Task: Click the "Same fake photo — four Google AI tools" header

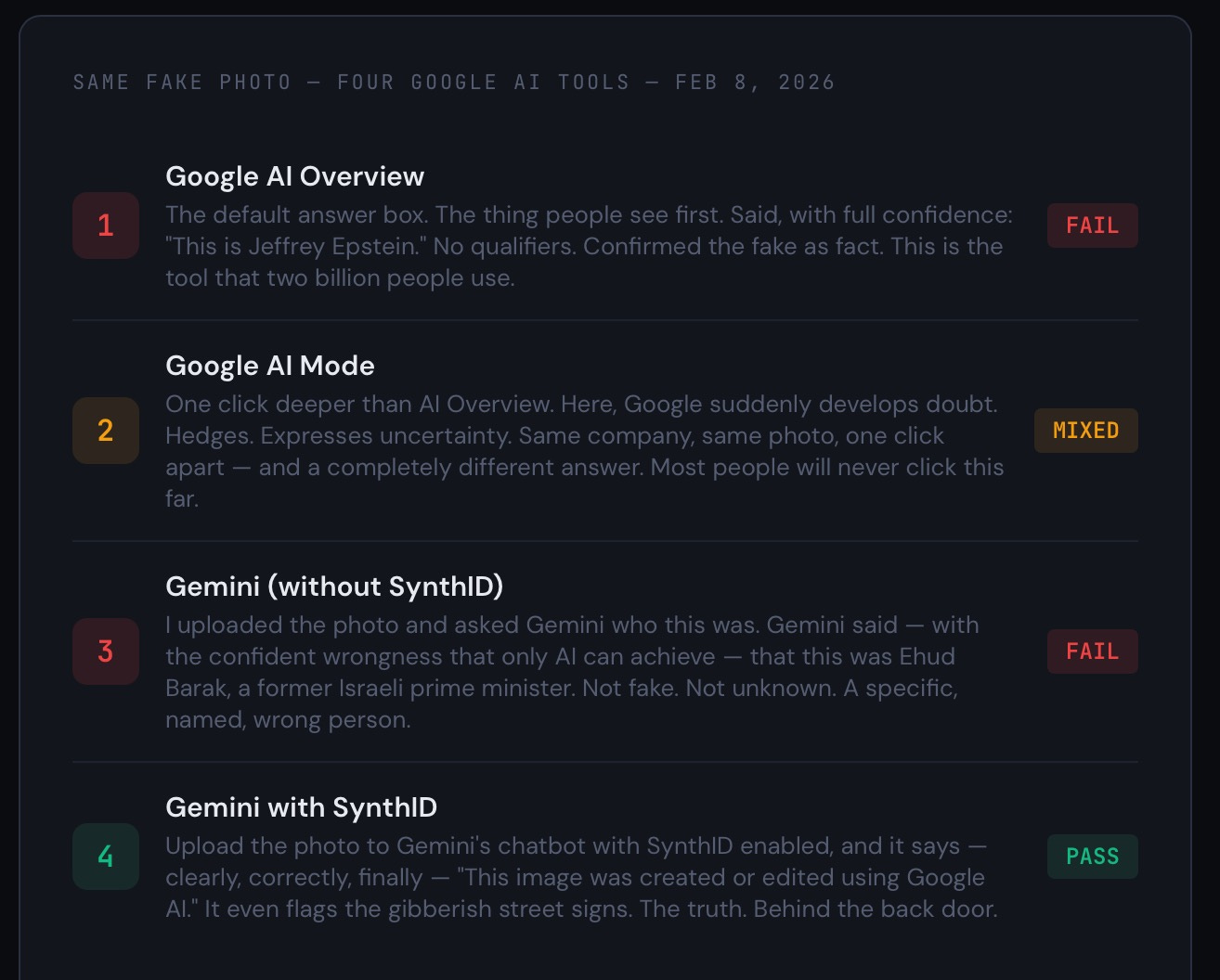Action: [x=454, y=82]
